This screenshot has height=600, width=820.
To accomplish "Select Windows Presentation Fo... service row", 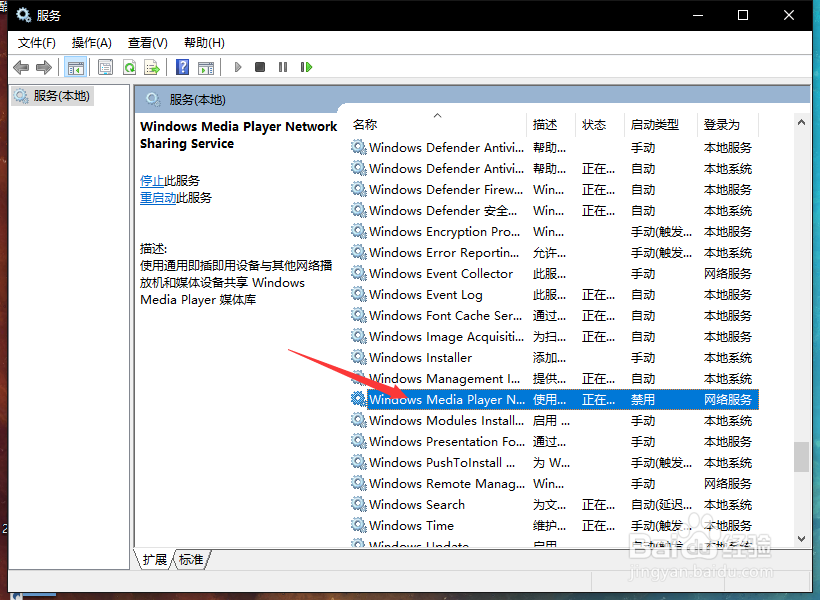I will pos(553,441).
